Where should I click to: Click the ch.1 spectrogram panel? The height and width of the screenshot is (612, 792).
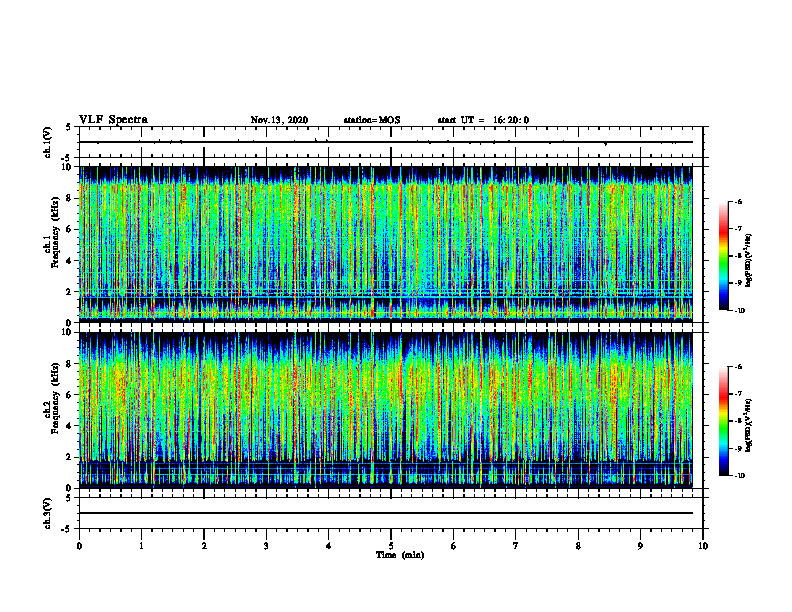(386, 244)
